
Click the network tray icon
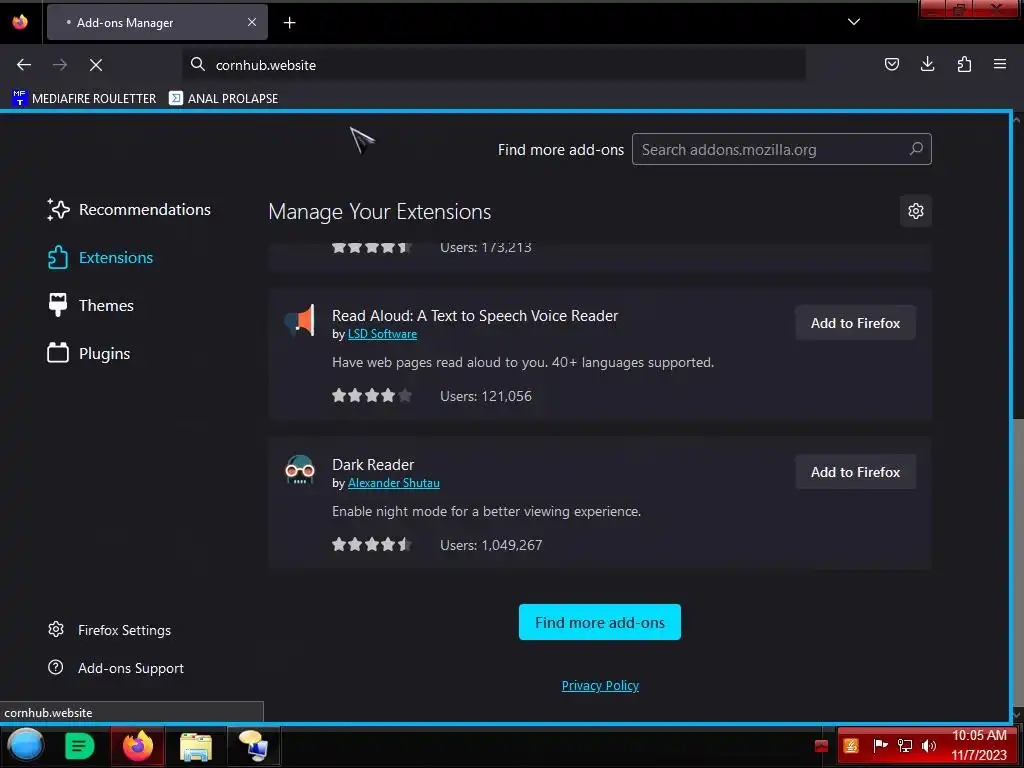[905, 746]
